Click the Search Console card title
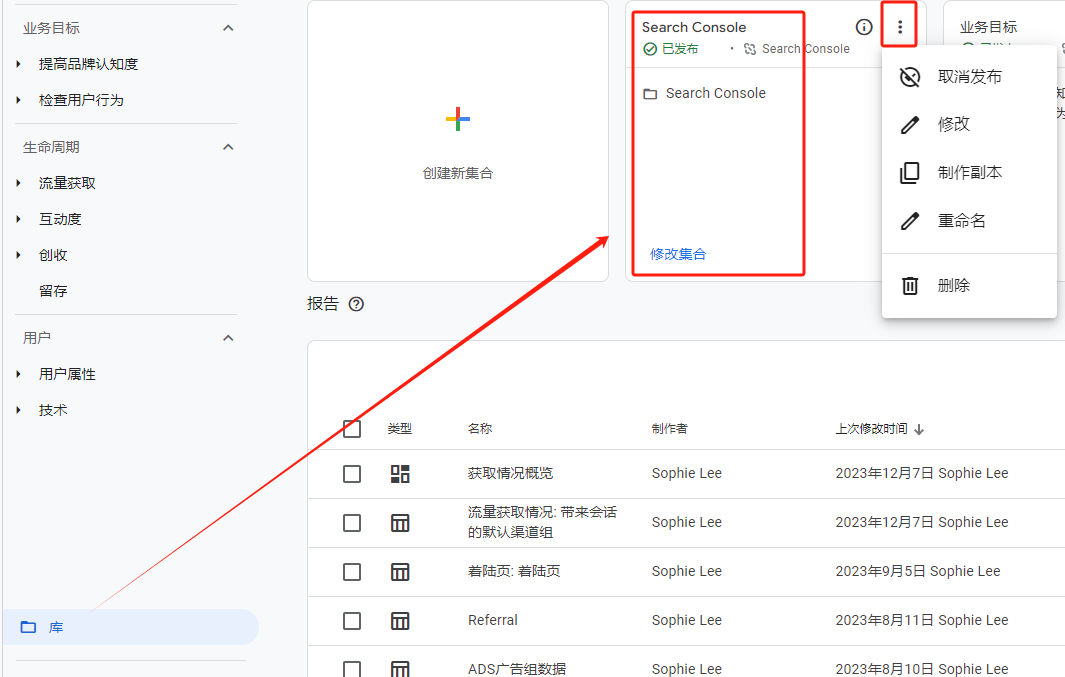This screenshot has height=677, width=1065. pos(694,27)
